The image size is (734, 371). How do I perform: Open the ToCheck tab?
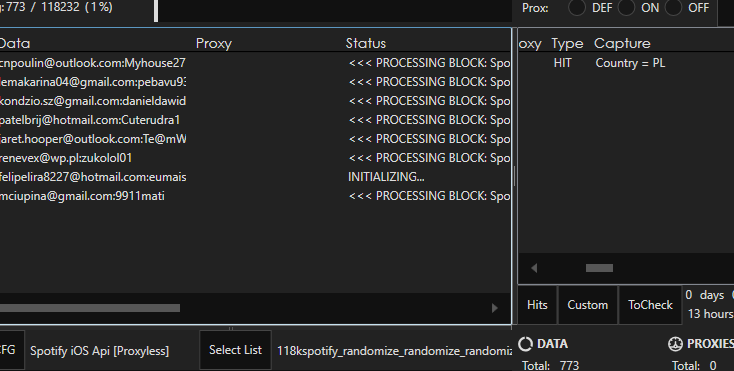point(650,305)
